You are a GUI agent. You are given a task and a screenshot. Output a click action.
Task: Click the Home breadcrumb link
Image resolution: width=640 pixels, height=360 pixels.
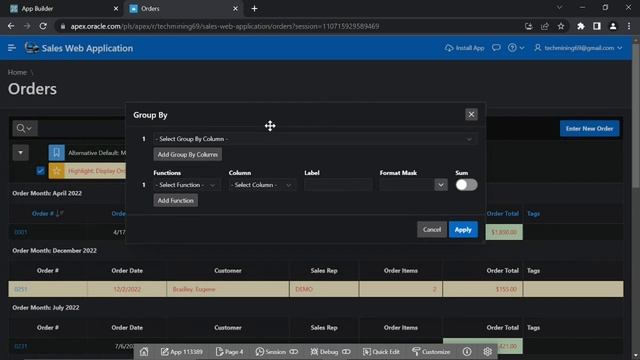[x=17, y=72]
